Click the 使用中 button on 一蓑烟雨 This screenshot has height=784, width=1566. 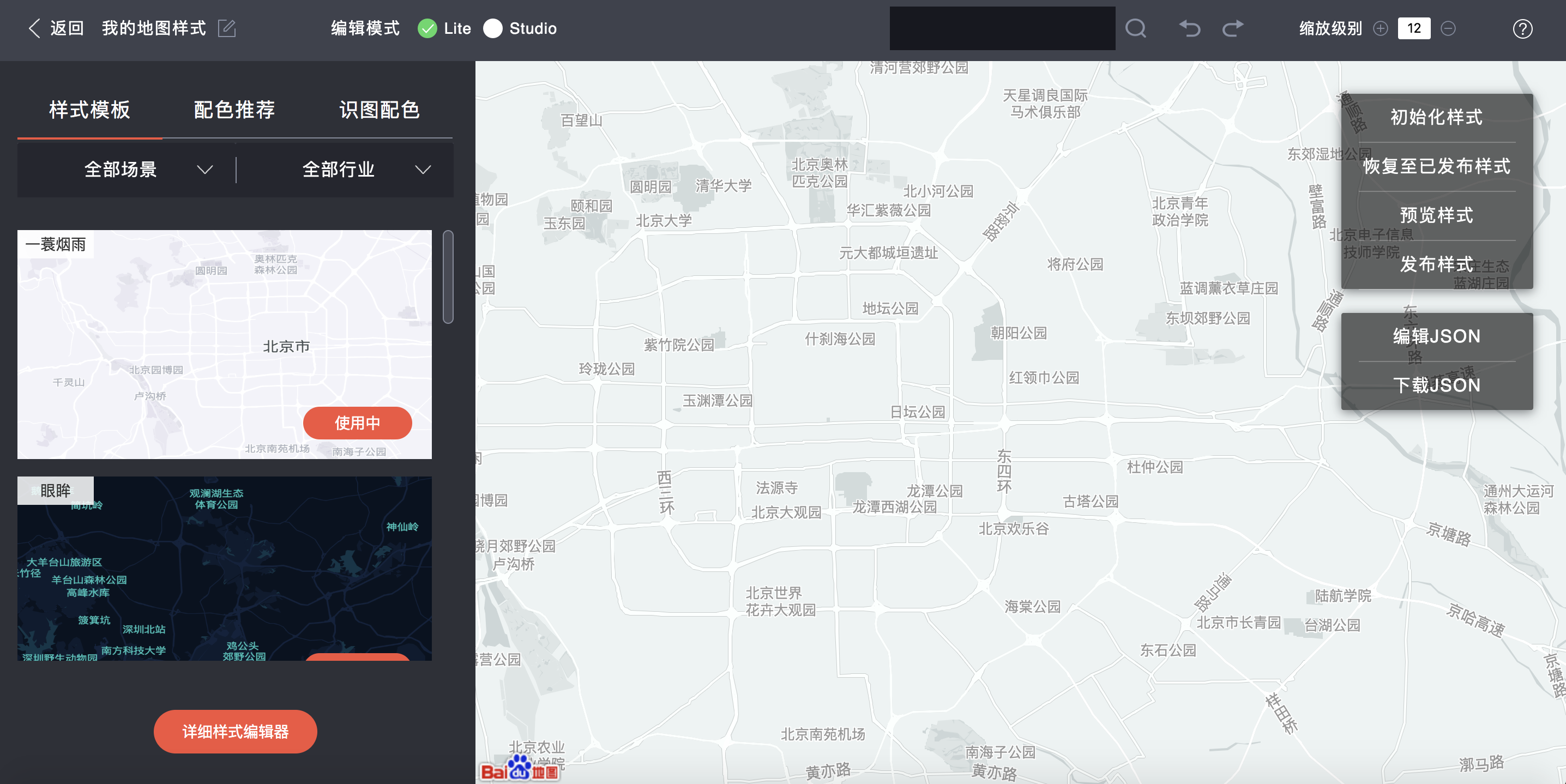[358, 423]
